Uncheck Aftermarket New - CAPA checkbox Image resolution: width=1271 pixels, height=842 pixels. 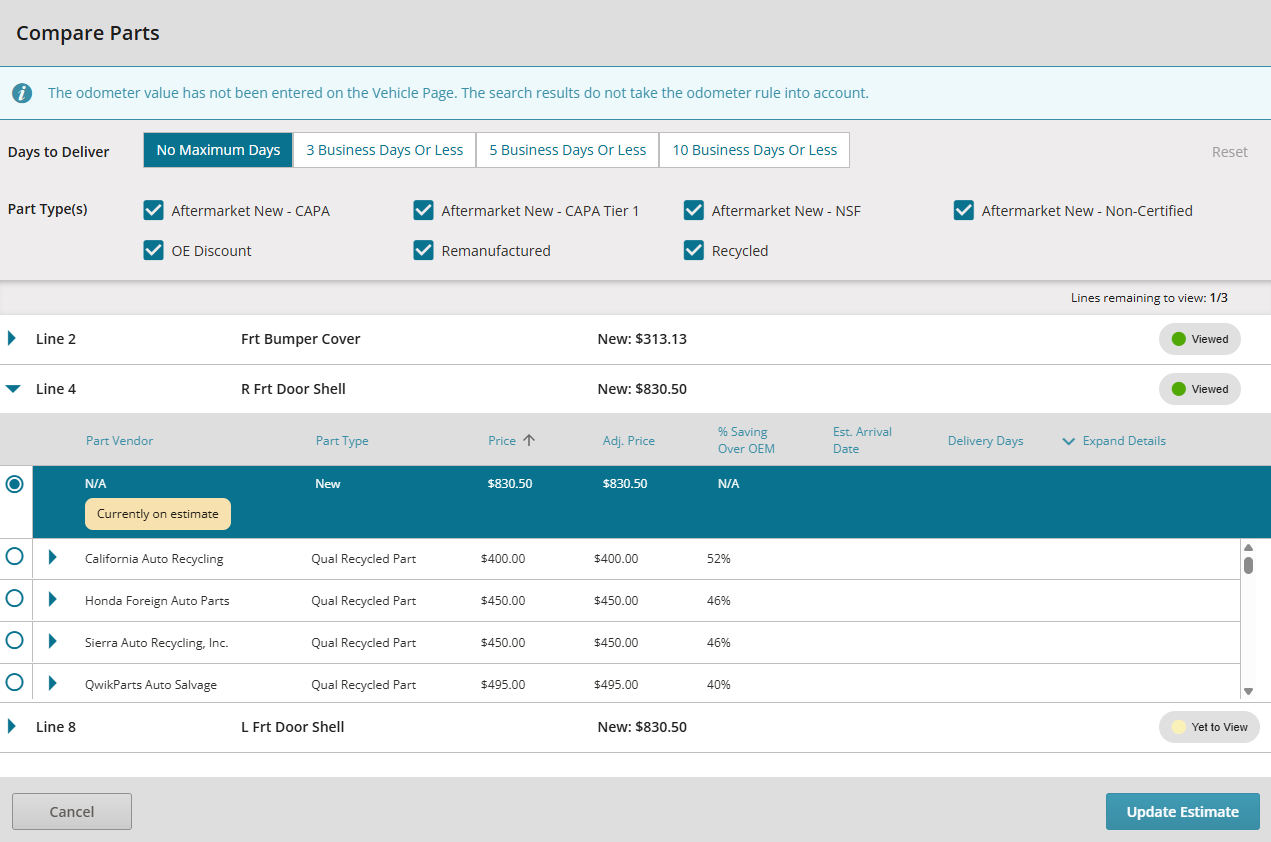coord(153,210)
